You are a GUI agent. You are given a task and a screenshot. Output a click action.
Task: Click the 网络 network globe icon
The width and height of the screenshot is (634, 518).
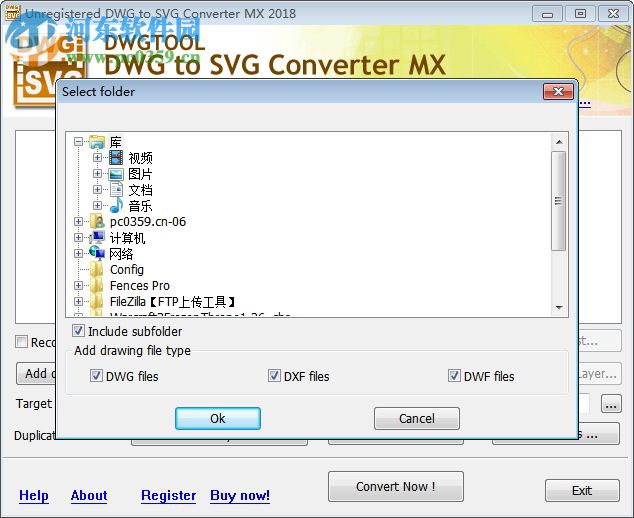coord(97,253)
